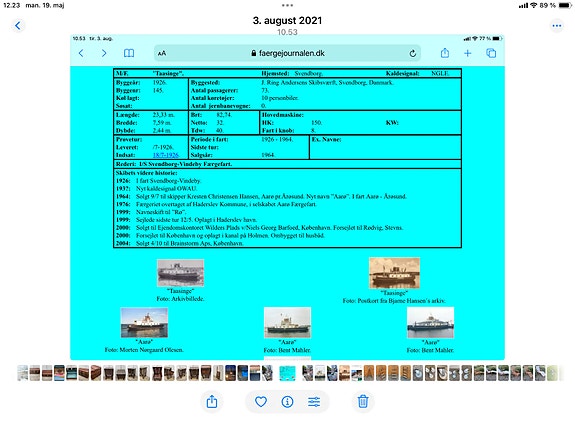Tap the blue back chevron at top left
The image size is (575, 431).
tap(18, 26)
